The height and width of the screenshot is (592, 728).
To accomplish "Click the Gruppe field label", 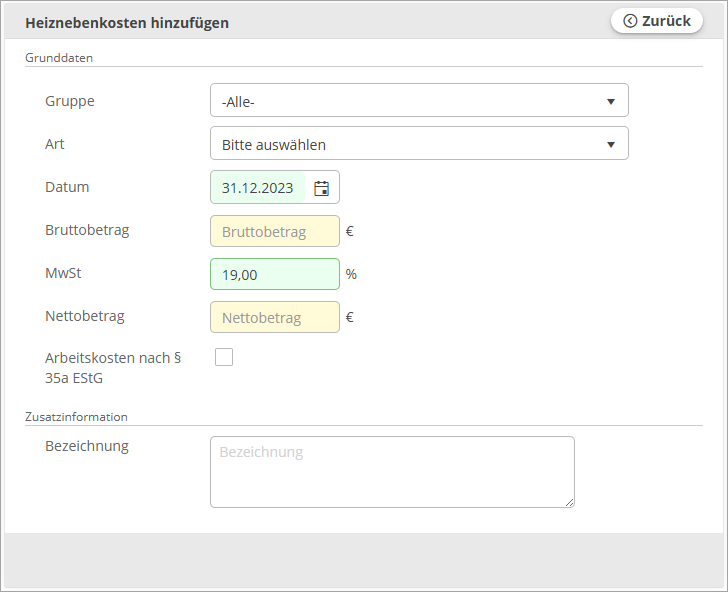I will click(70, 101).
